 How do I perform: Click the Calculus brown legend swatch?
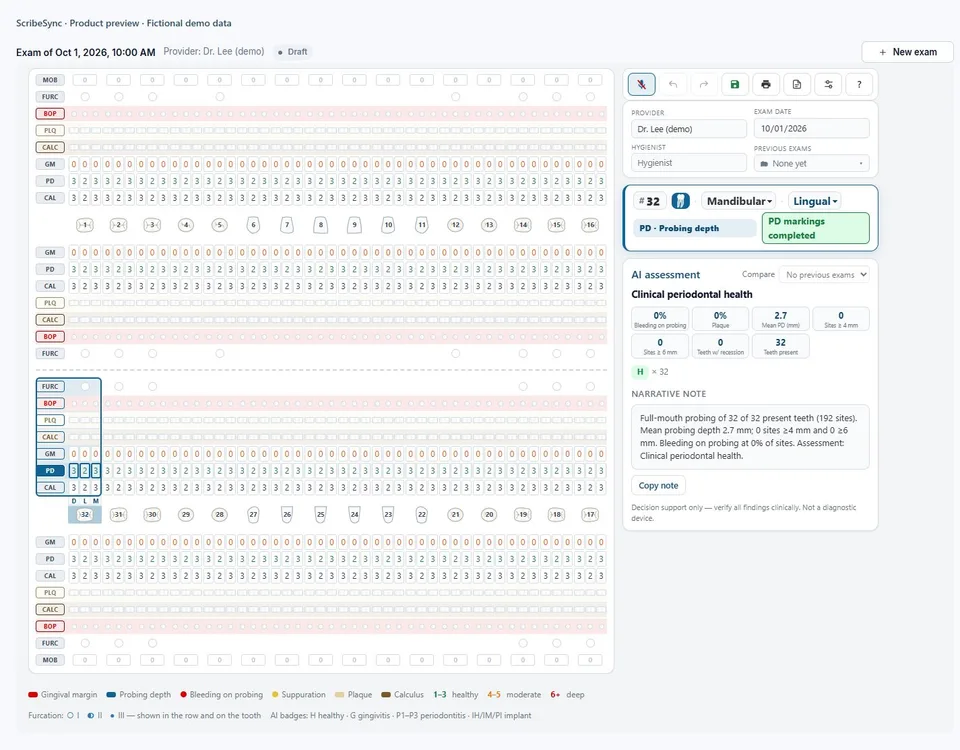coord(386,694)
